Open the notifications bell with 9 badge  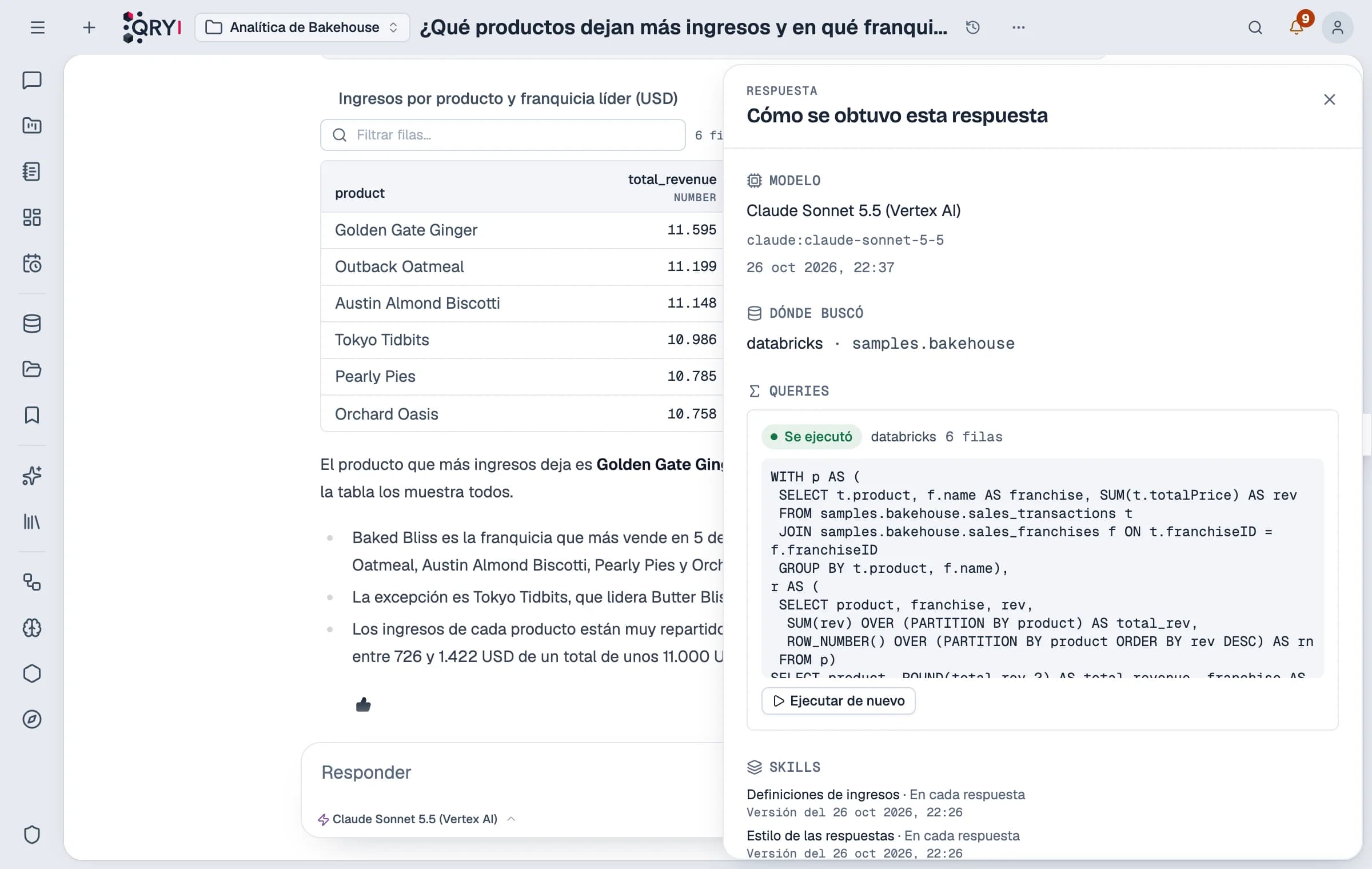[x=1297, y=27]
